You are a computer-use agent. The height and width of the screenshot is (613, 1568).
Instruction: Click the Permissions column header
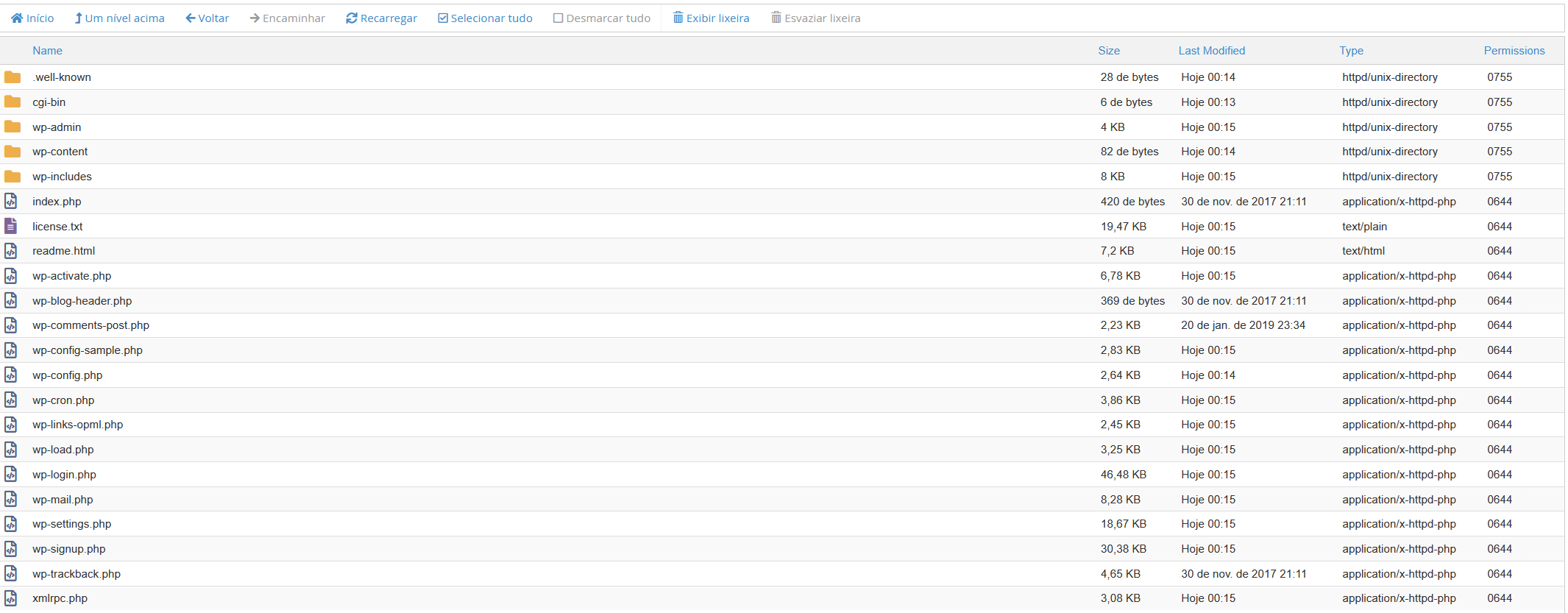coord(1514,51)
